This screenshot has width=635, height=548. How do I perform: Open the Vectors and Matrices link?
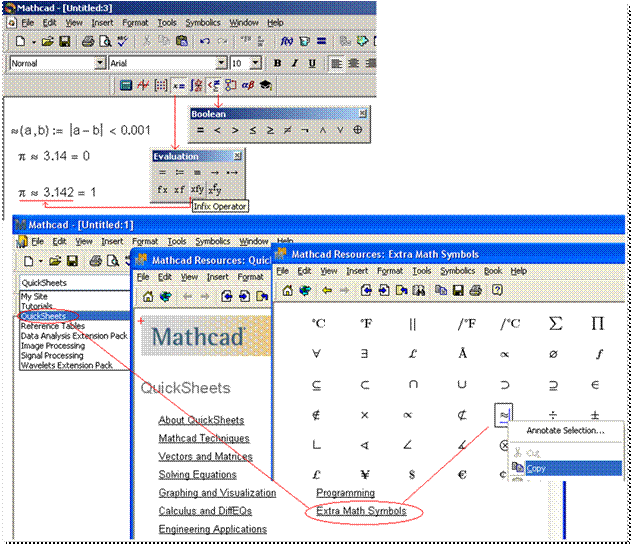(205, 456)
